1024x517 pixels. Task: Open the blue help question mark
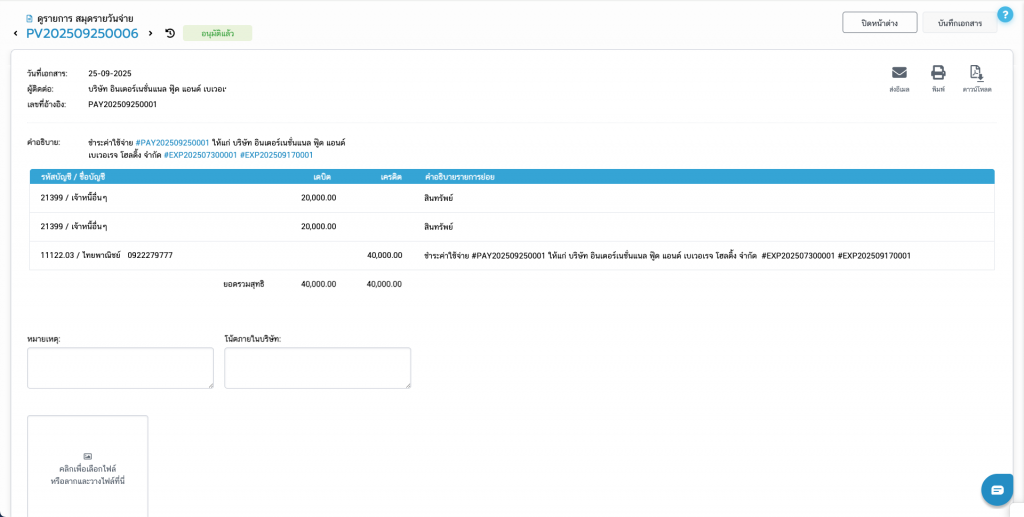[x=1005, y=14]
